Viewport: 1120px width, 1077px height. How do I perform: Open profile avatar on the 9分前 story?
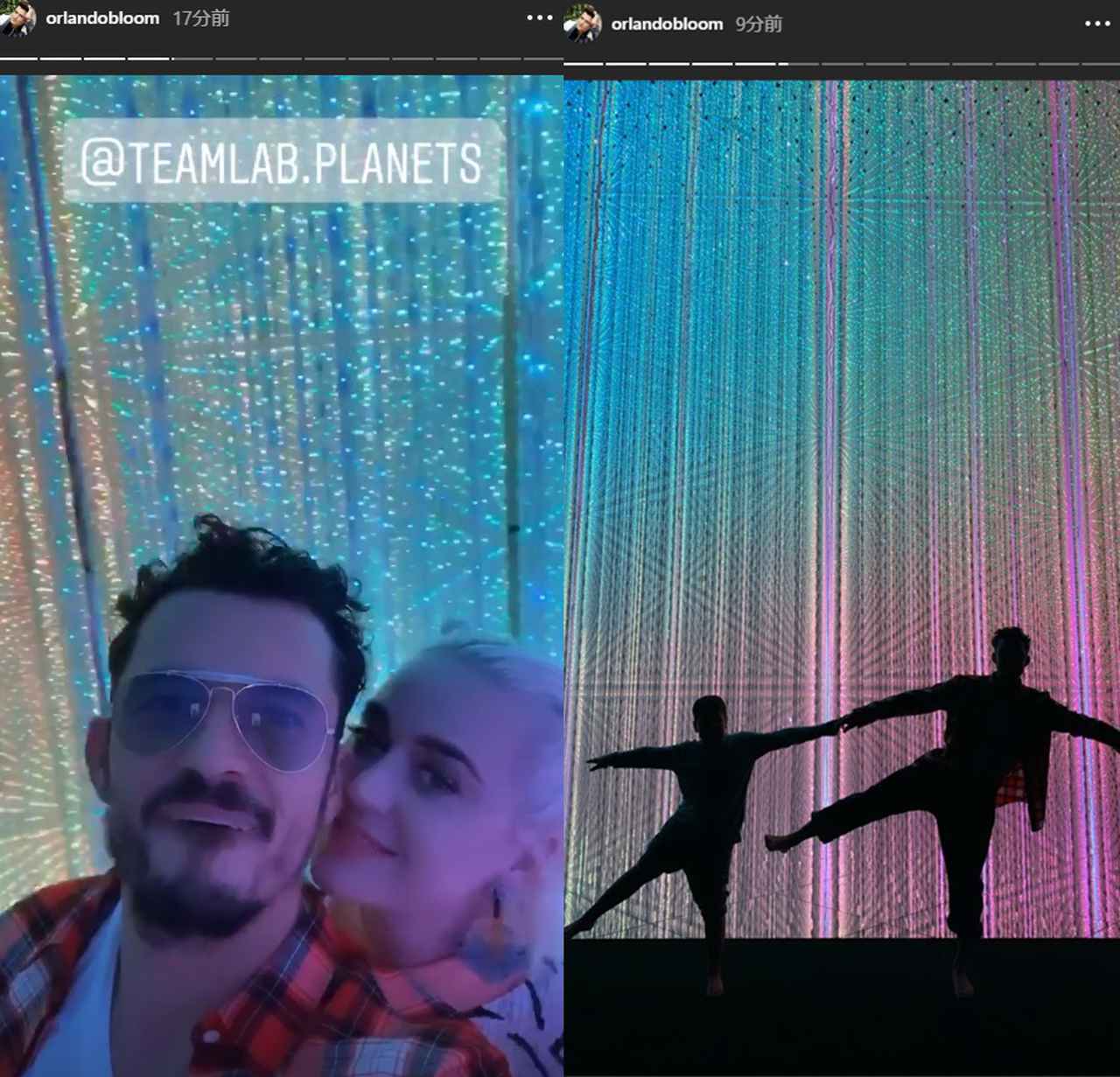click(x=584, y=24)
